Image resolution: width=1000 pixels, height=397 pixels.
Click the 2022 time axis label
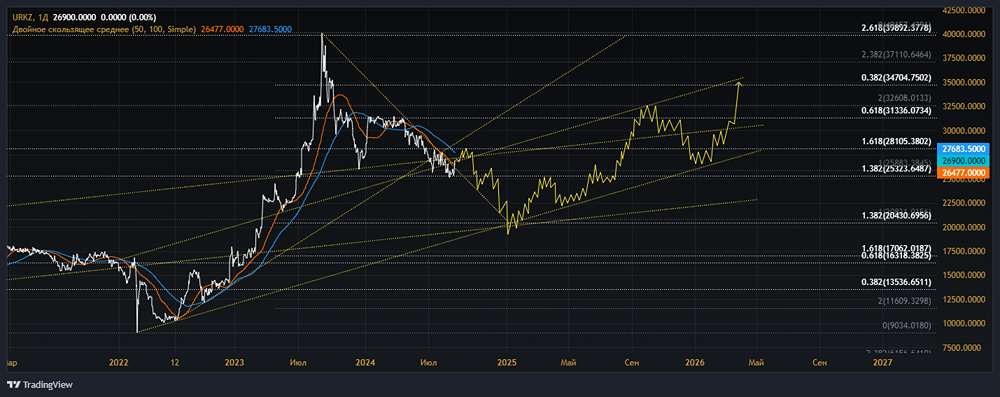[119, 363]
